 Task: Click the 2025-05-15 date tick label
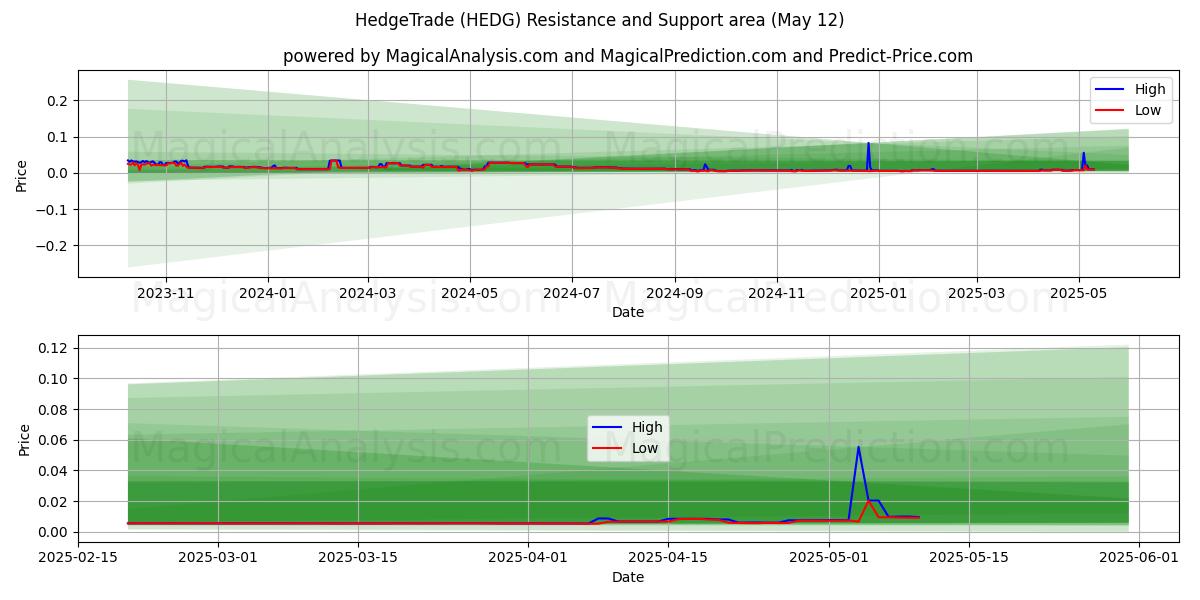pyautogui.click(x=969, y=558)
